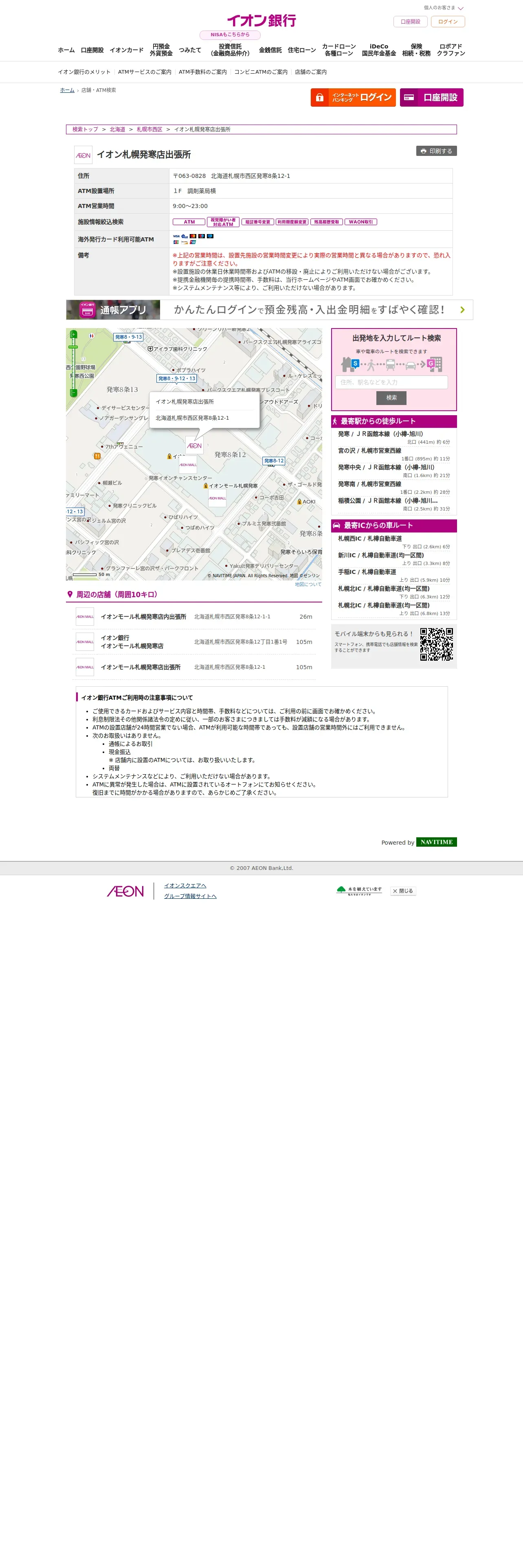The image size is (523, 1568).
Task: Click the map zoom-out minus button
Action: click(74, 392)
